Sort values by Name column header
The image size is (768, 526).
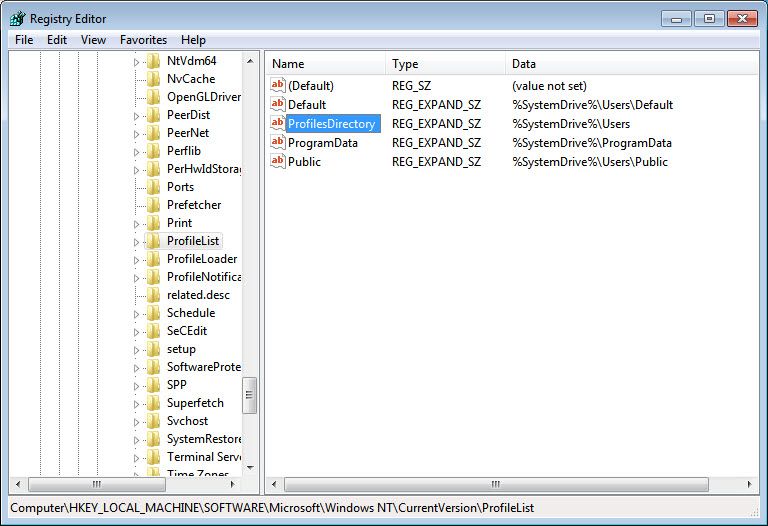326,64
